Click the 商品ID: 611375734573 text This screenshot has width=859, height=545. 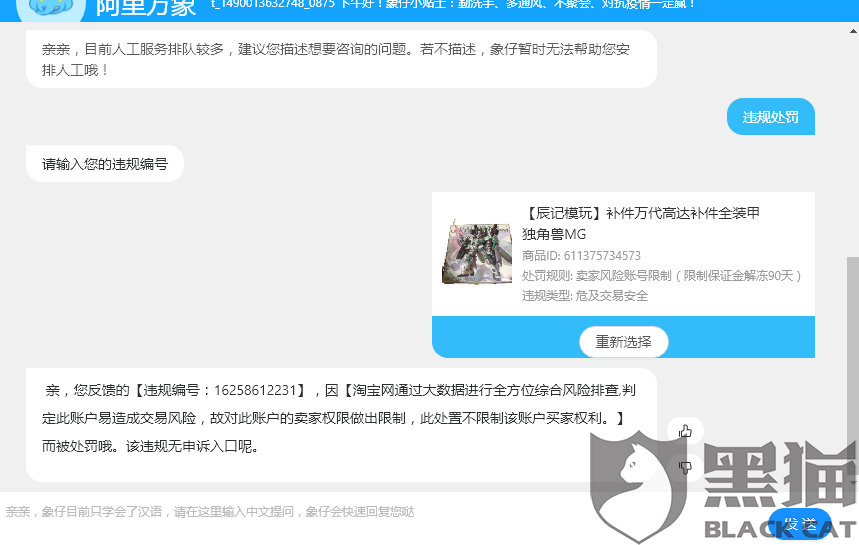pyautogui.click(x=581, y=256)
